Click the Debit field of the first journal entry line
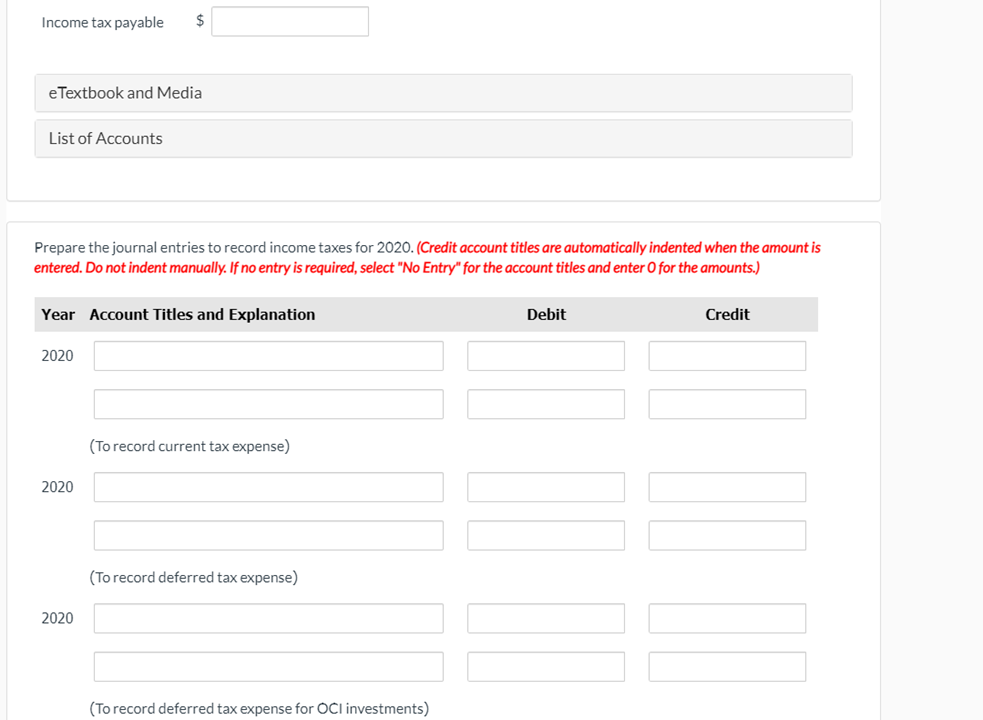 [x=546, y=355]
